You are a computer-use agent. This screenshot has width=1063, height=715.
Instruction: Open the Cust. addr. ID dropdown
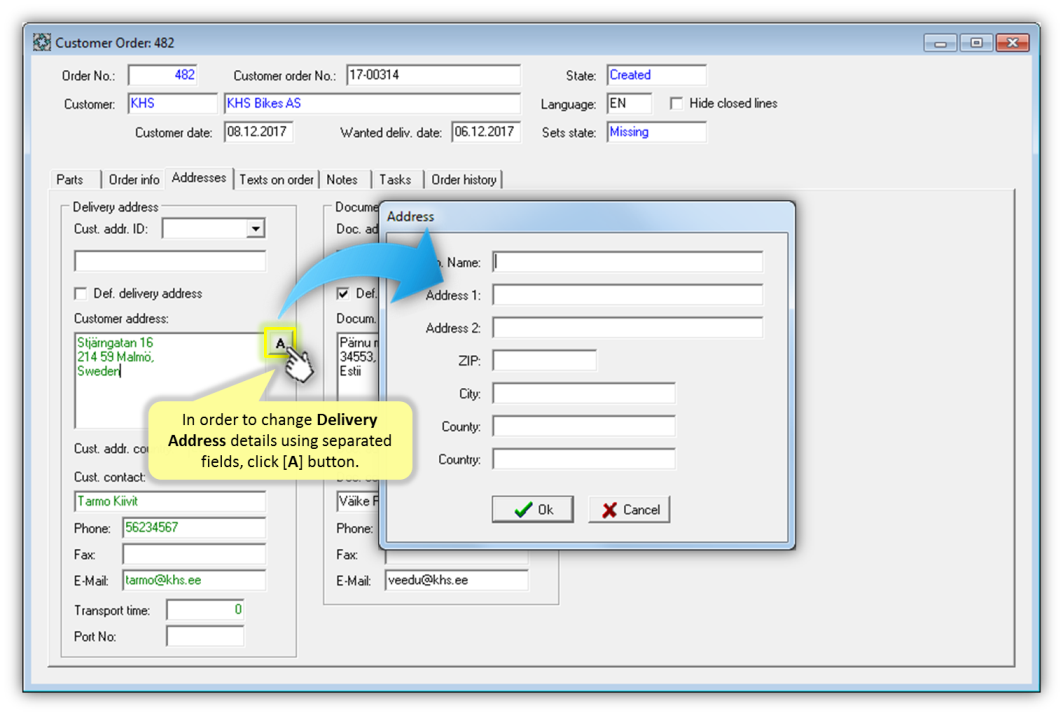(256, 229)
